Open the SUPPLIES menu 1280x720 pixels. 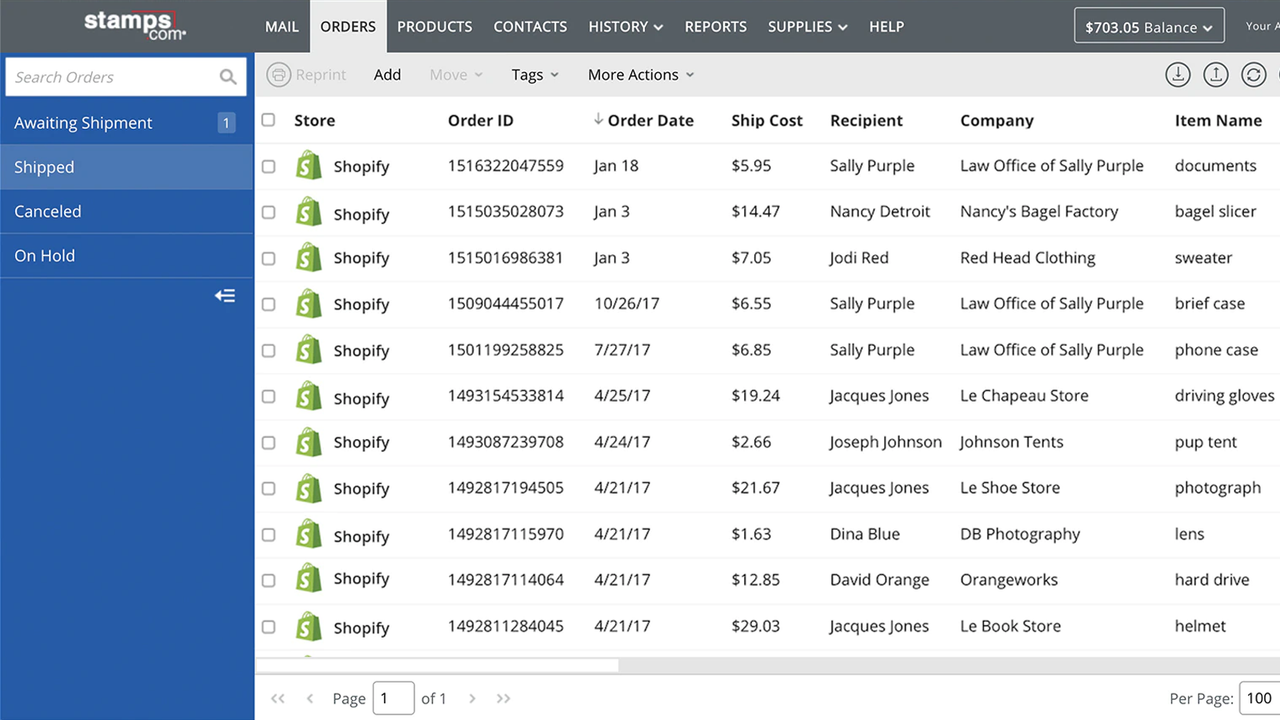(x=807, y=27)
